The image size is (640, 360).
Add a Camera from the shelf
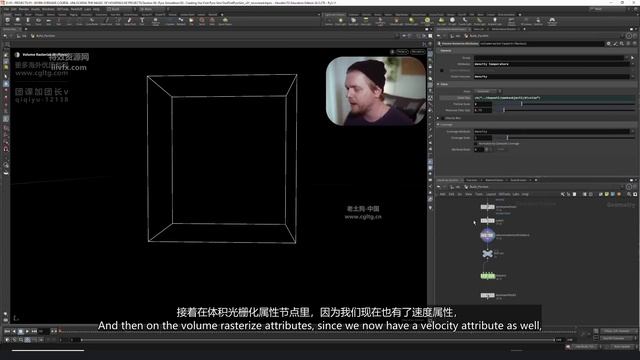tap(329, 21)
